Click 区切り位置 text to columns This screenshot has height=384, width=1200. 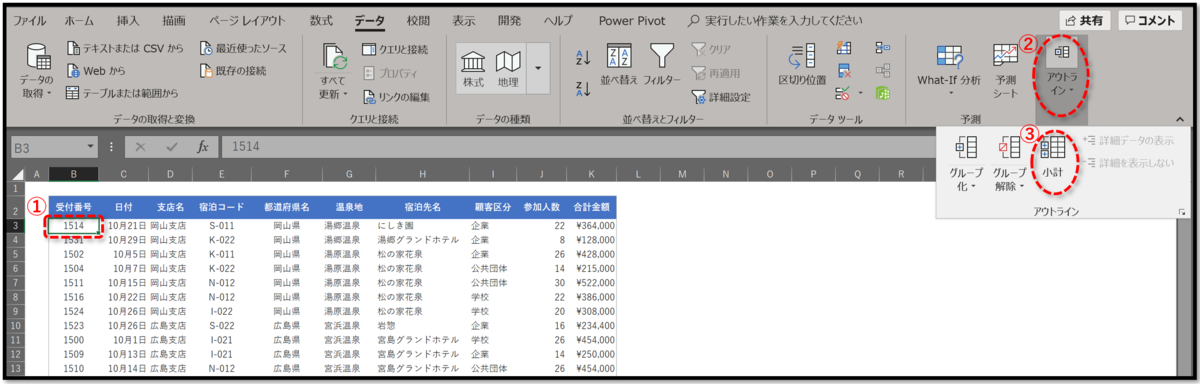[802, 64]
